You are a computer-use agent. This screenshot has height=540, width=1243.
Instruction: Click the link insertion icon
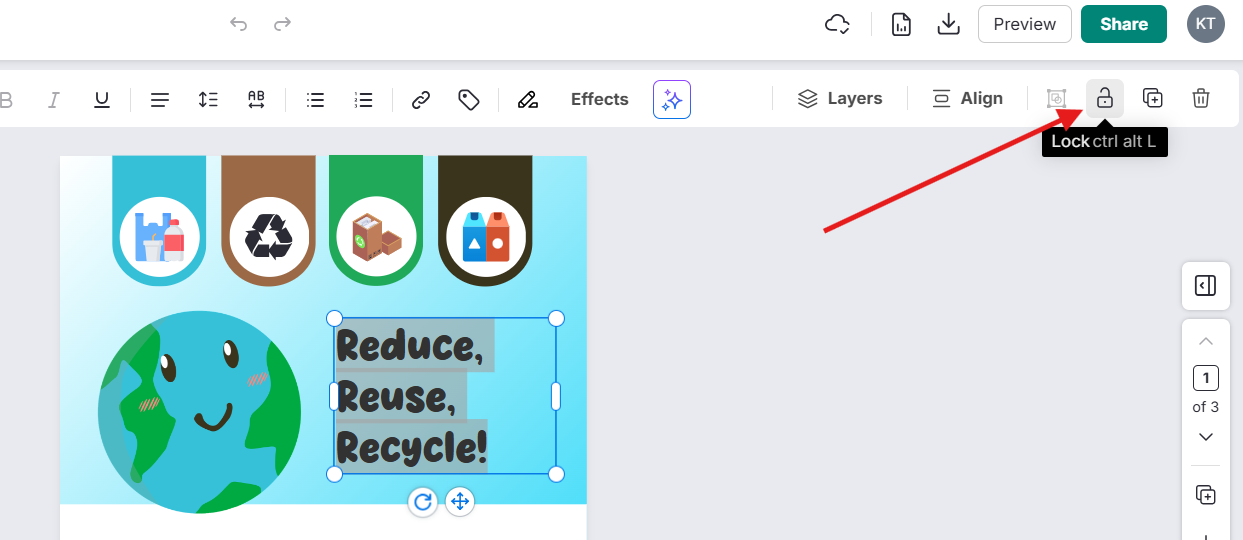tap(421, 99)
